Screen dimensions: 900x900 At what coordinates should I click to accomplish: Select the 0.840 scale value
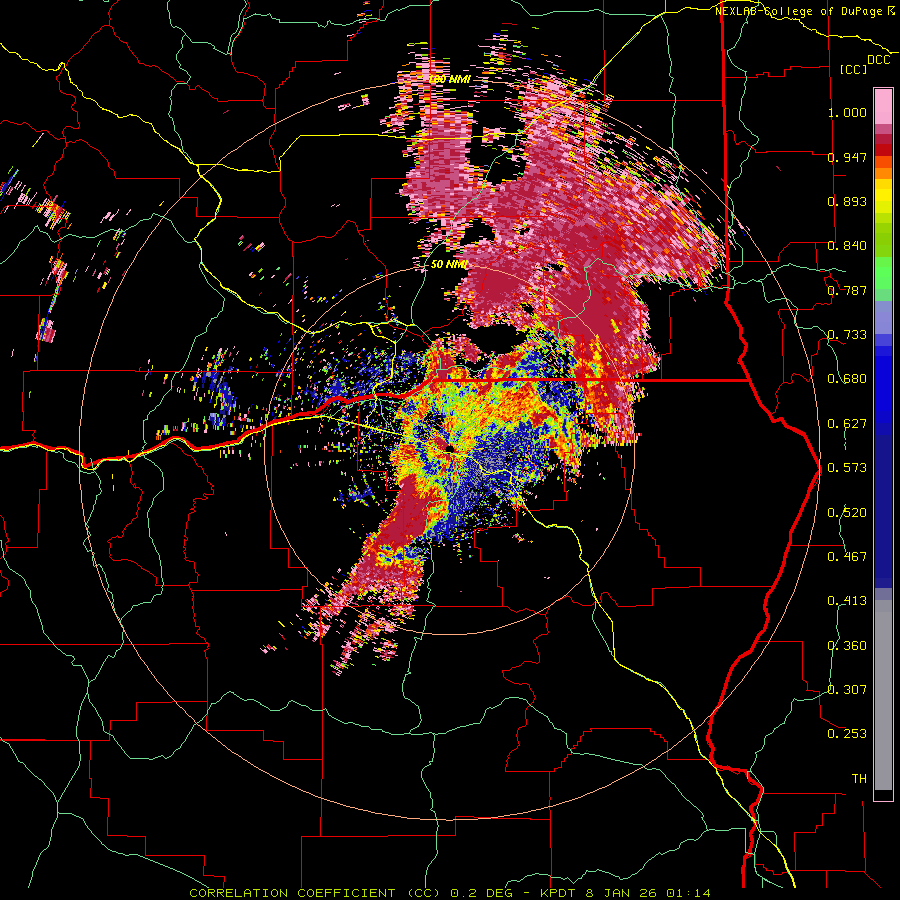tap(847, 246)
